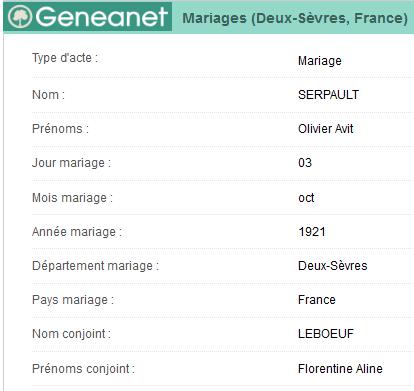414x391 pixels.
Task: Select the SERPAULT surname value
Action: [x=328, y=95]
